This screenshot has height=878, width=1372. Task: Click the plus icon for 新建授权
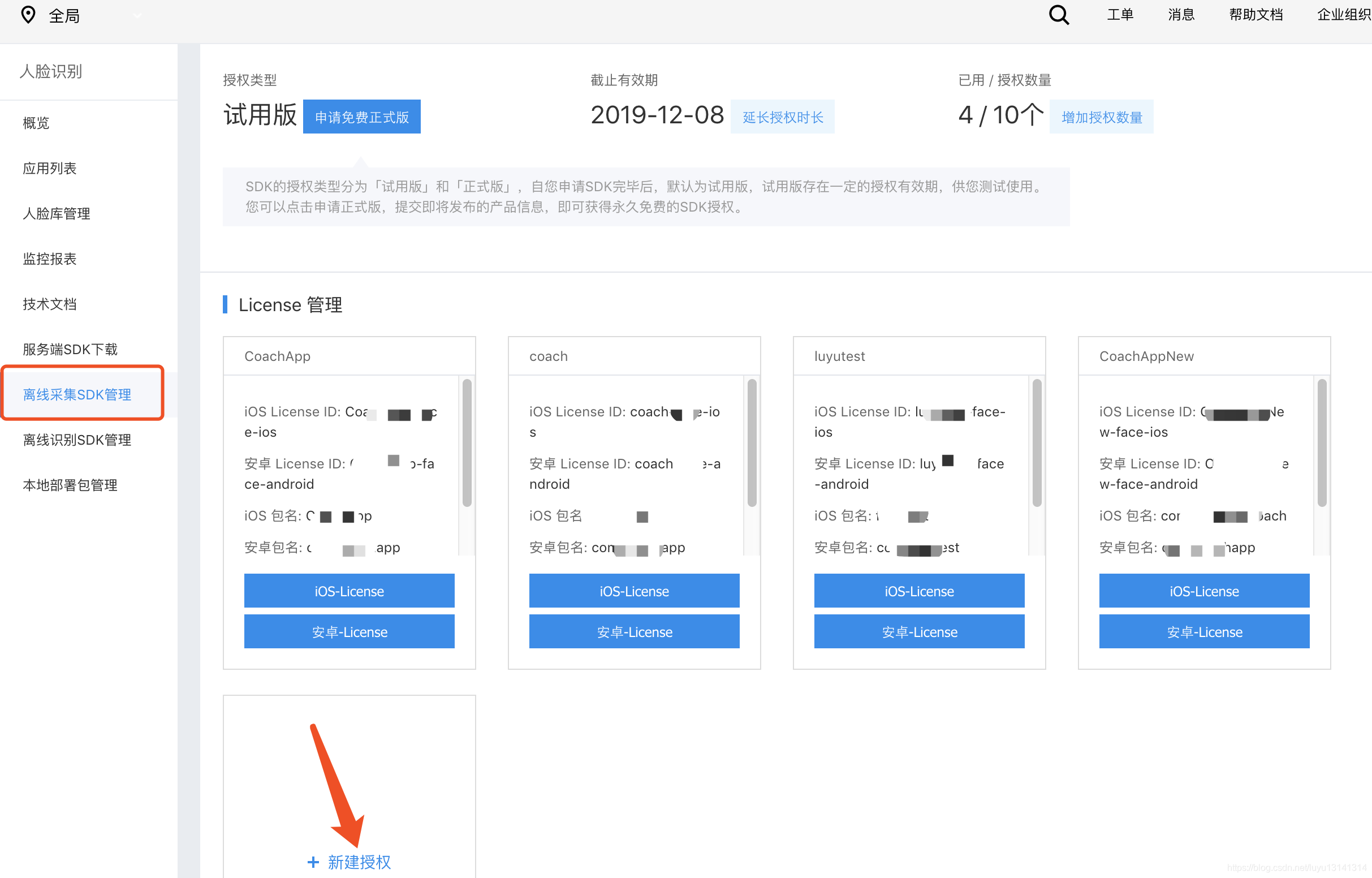click(313, 862)
